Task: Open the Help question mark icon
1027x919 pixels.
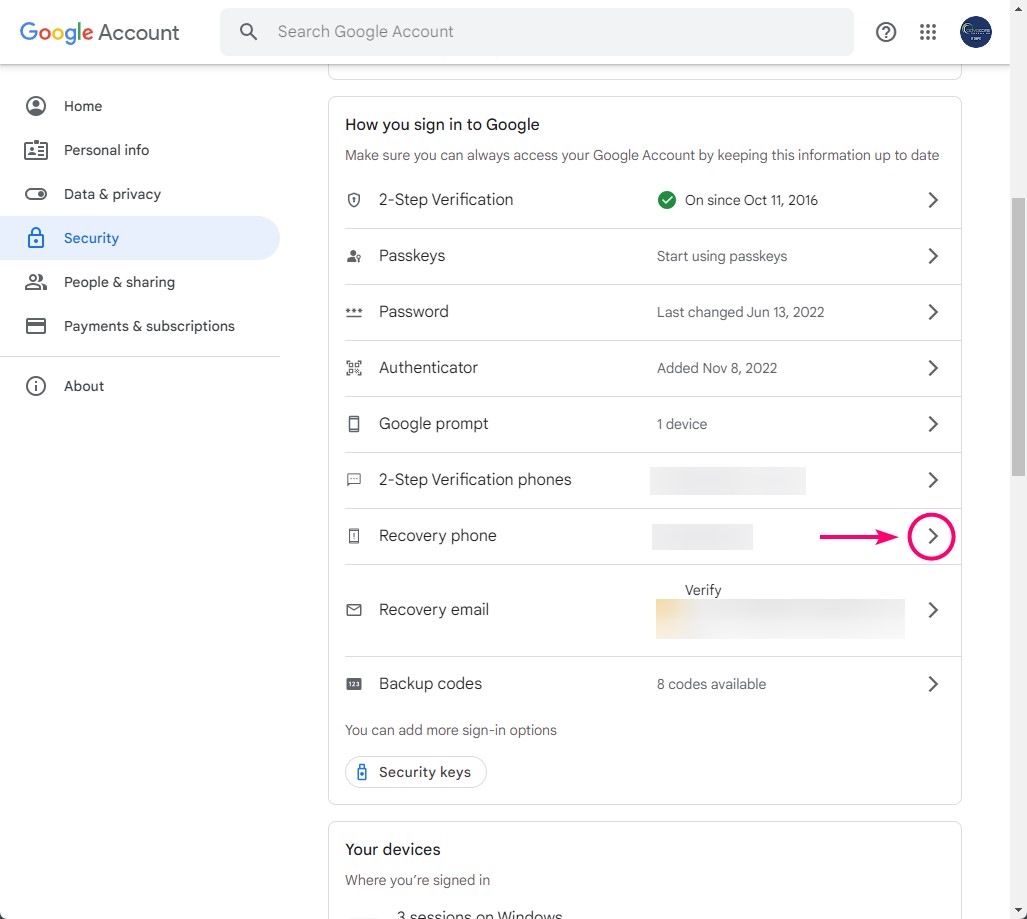Action: pos(886,32)
